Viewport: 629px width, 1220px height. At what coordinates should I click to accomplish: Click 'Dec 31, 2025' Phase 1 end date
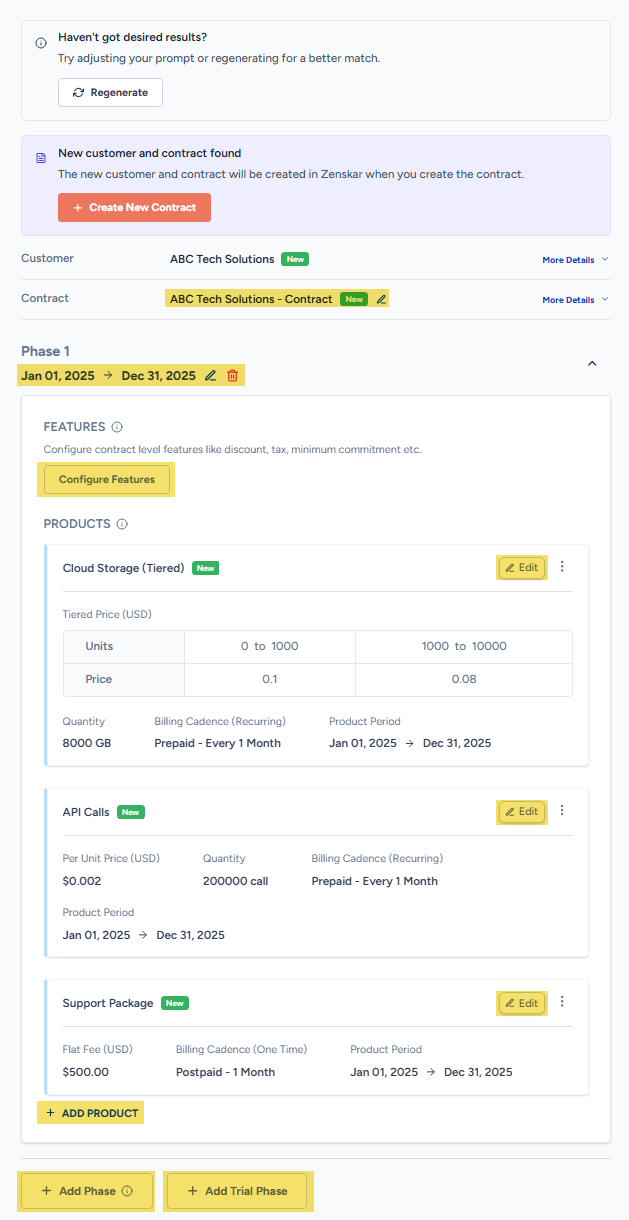click(159, 376)
